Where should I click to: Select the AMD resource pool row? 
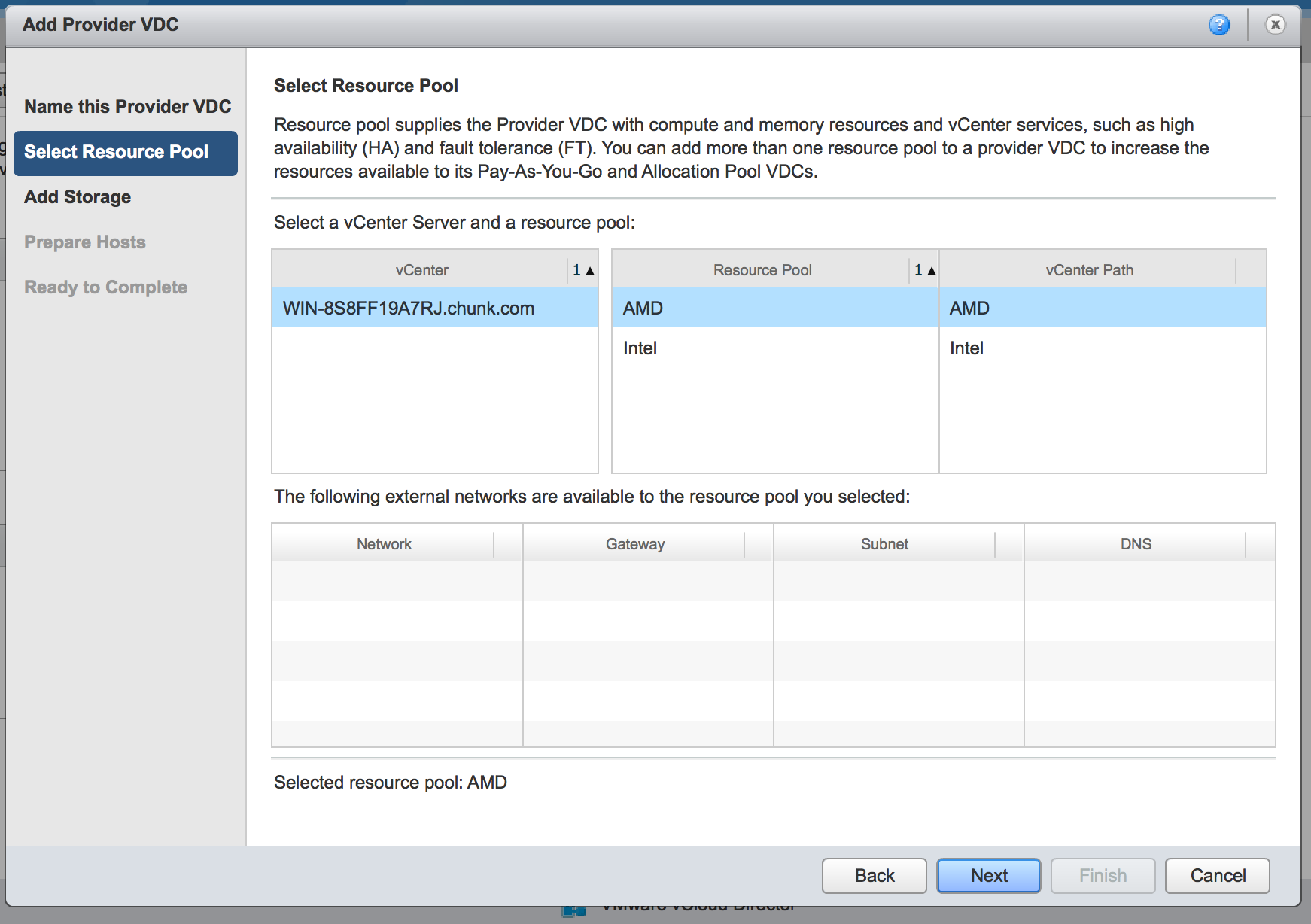point(774,309)
